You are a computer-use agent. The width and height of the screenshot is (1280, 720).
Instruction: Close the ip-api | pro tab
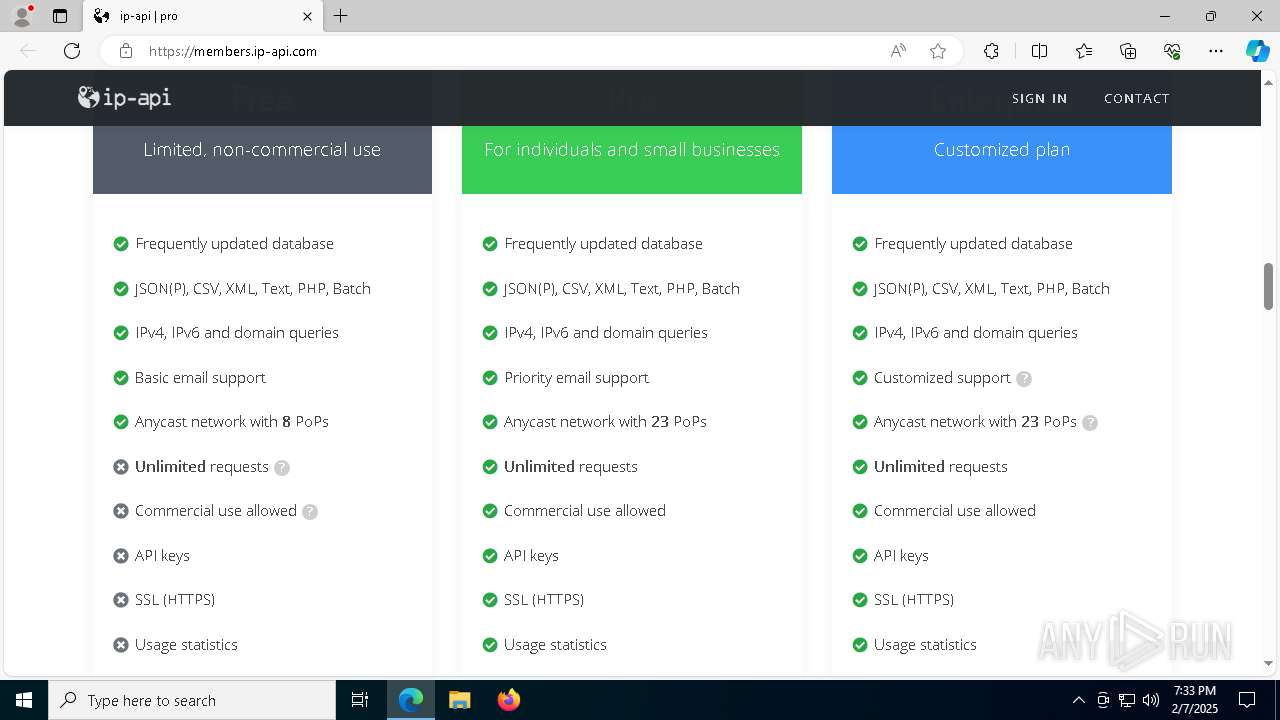point(307,16)
